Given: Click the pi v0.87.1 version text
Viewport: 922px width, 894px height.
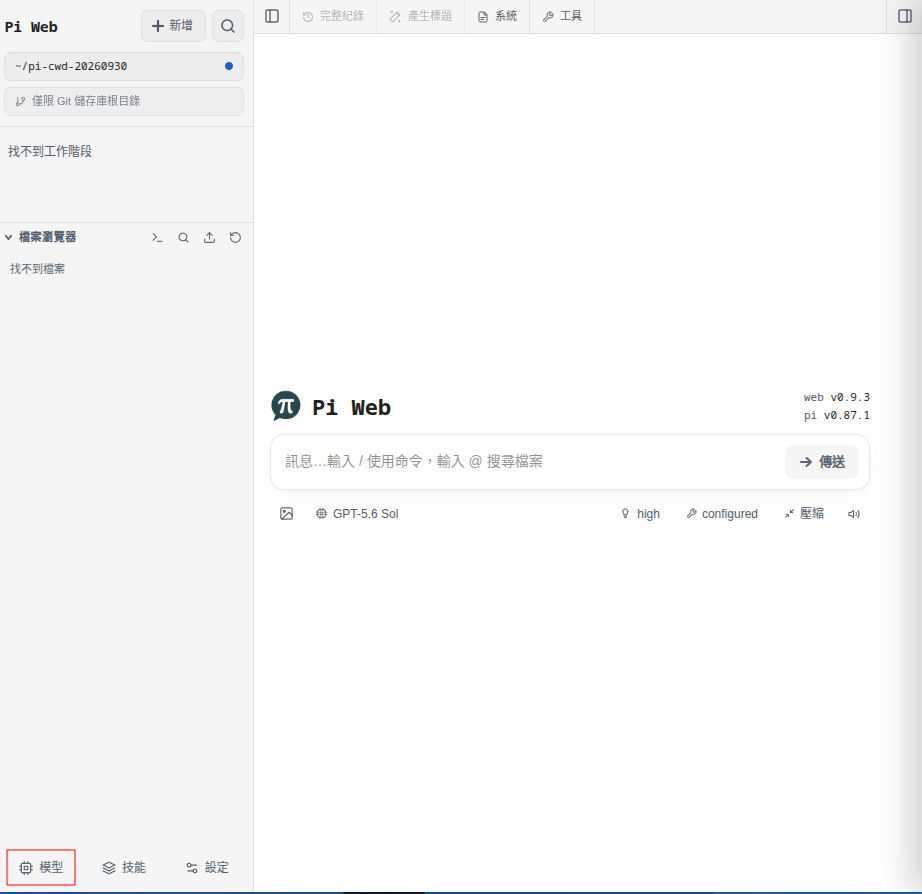Looking at the screenshot, I should pos(837,415).
